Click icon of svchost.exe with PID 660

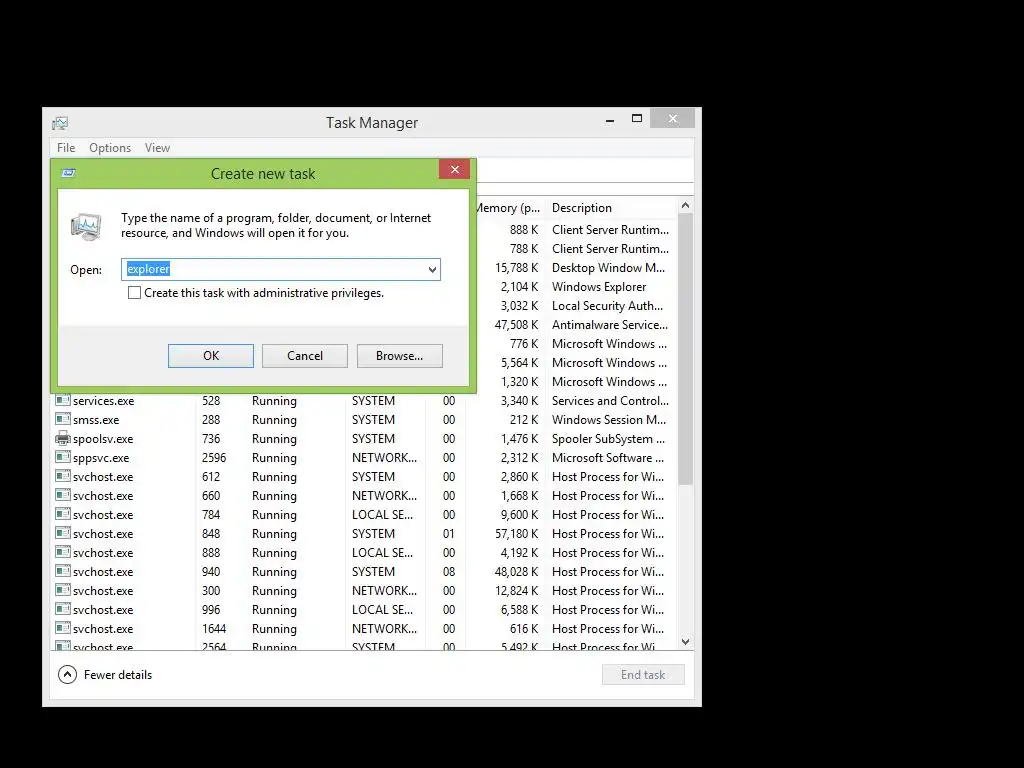(x=63, y=495)
